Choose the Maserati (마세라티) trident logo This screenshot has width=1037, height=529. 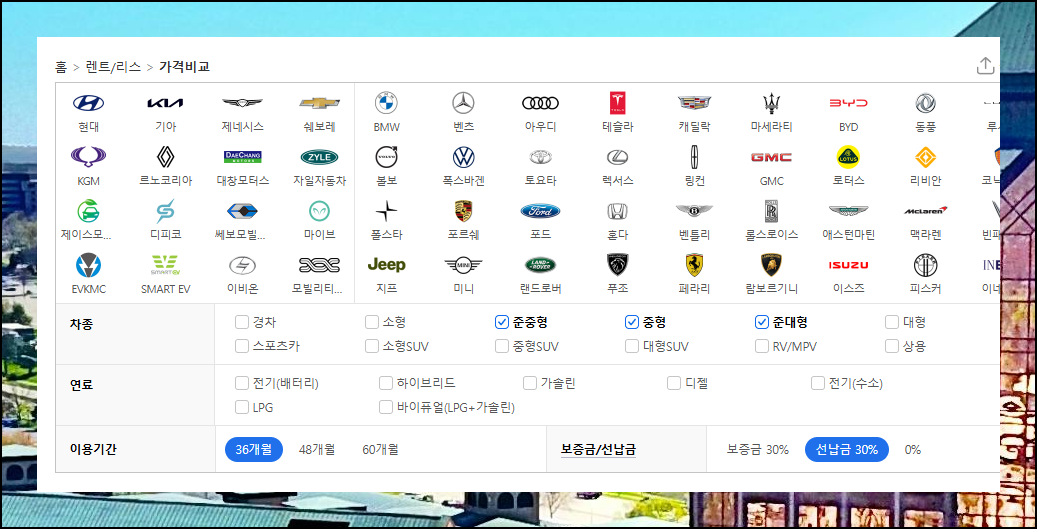tap(771, 103)
